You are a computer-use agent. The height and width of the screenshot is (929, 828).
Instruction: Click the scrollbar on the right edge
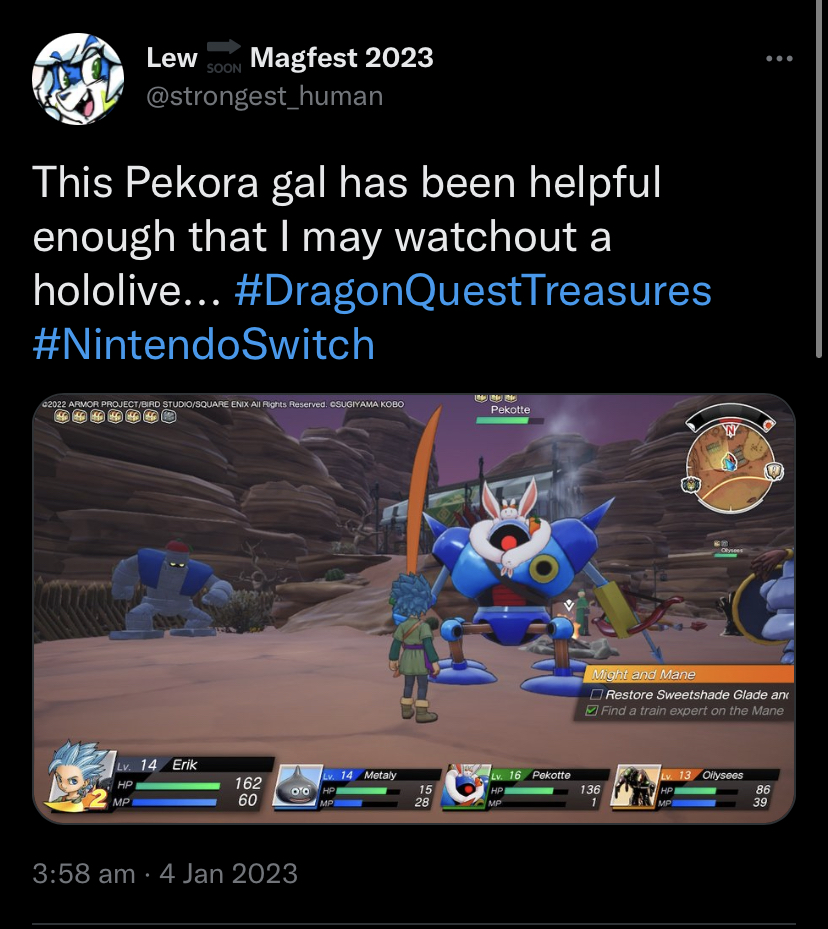[x=820, y=178]
